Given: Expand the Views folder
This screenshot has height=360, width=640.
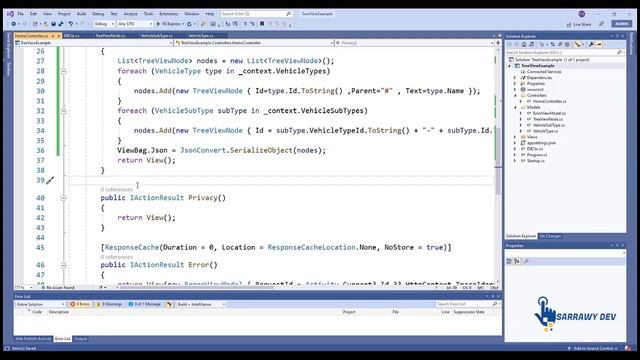Looking at the screenshot, I should tap(515, 137).
